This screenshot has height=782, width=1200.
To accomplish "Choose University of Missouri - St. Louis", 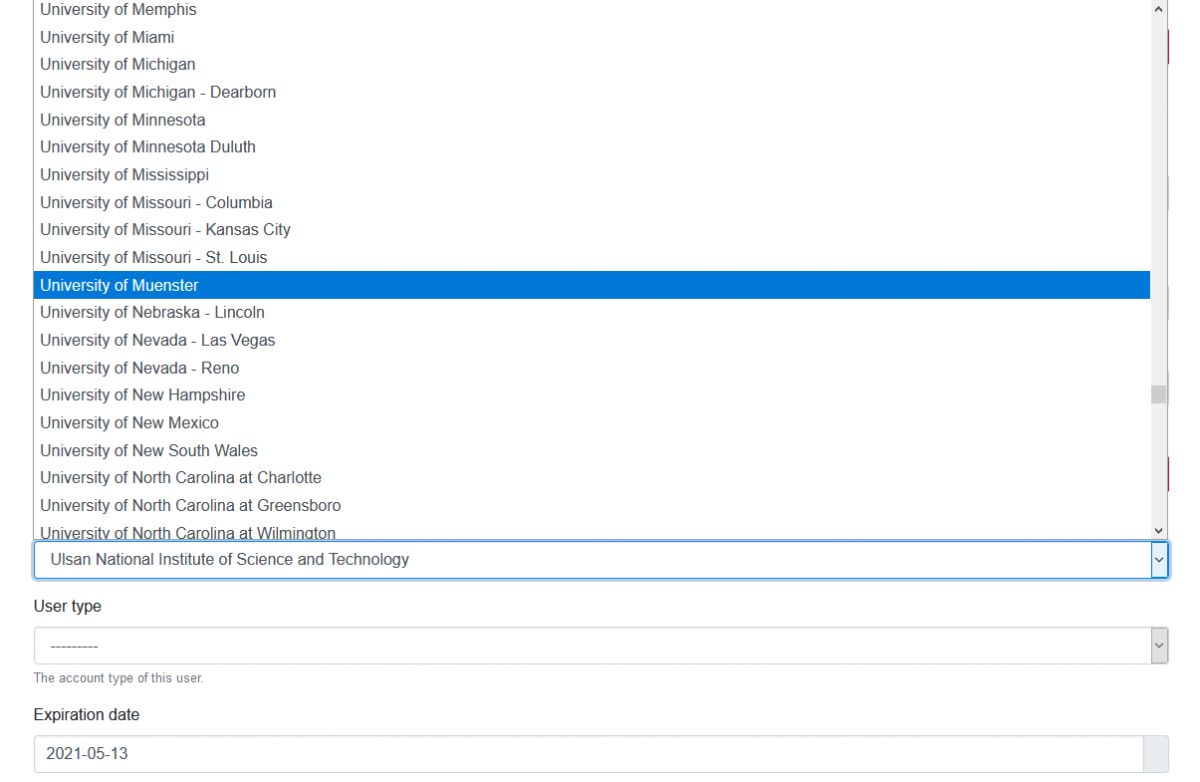I will [x=592, y=257].
